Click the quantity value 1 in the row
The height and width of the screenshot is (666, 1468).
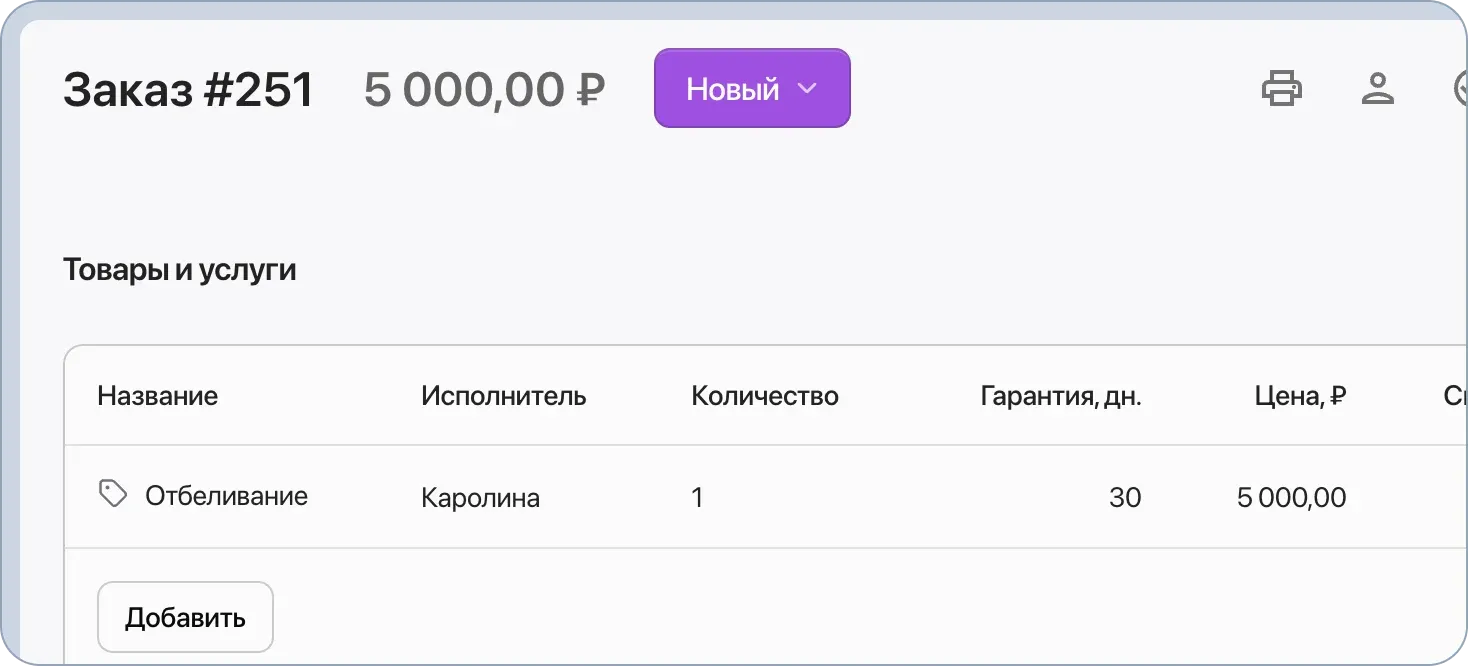point(697,496)
